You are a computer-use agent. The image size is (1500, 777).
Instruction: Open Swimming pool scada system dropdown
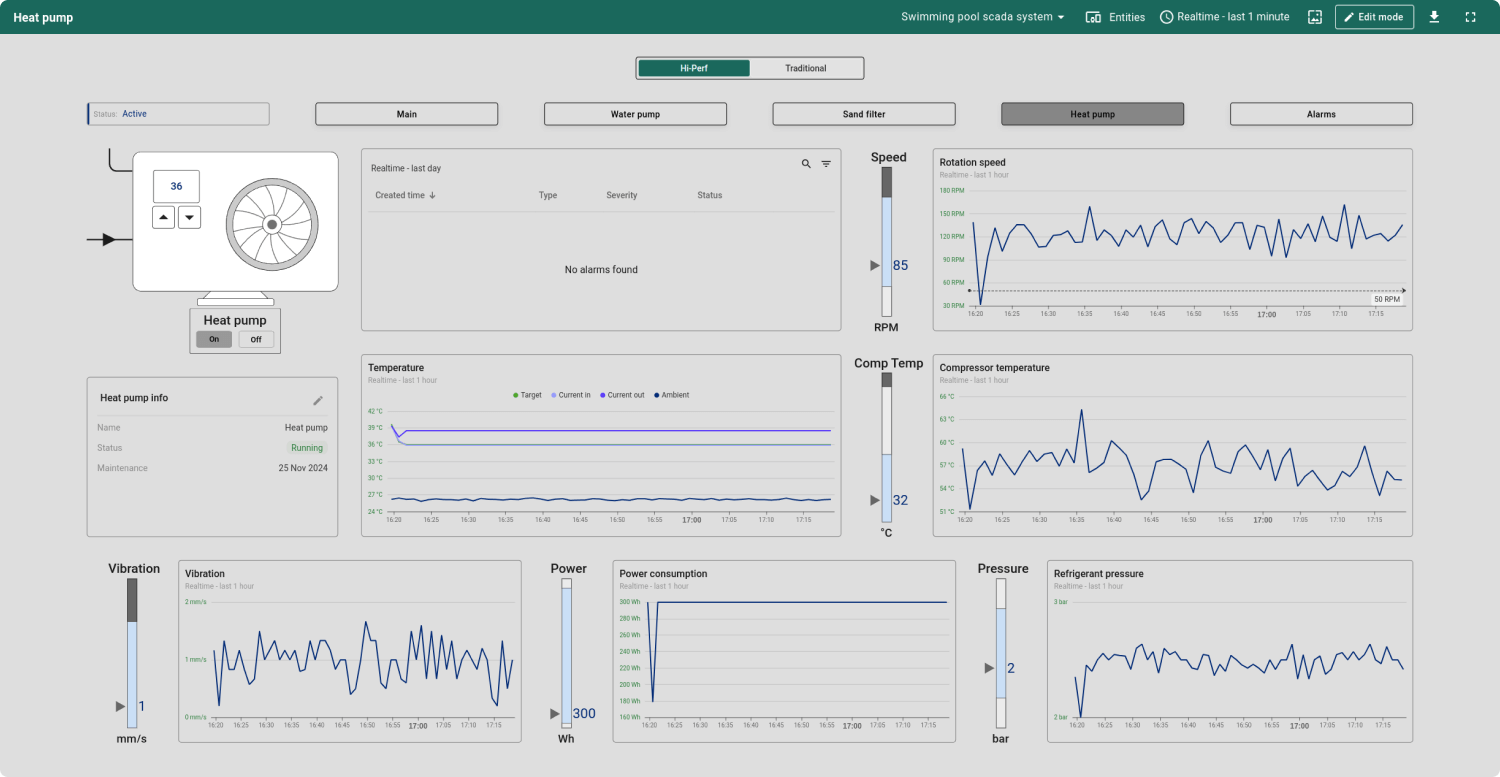coord(983,17)
